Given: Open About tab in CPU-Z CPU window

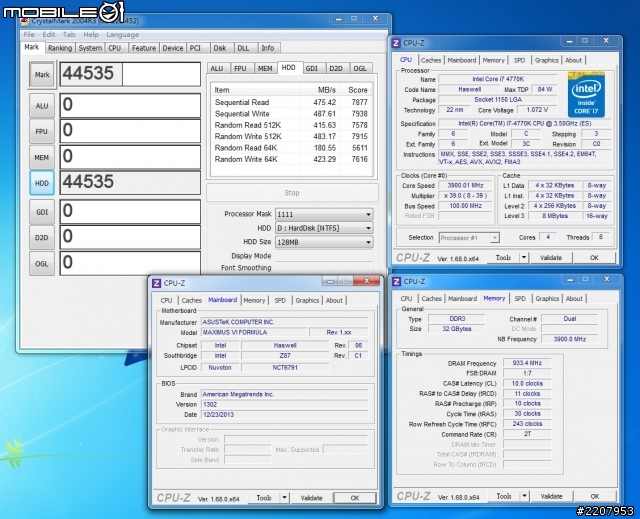Looking at the screenshot, I should click(573, 60).
